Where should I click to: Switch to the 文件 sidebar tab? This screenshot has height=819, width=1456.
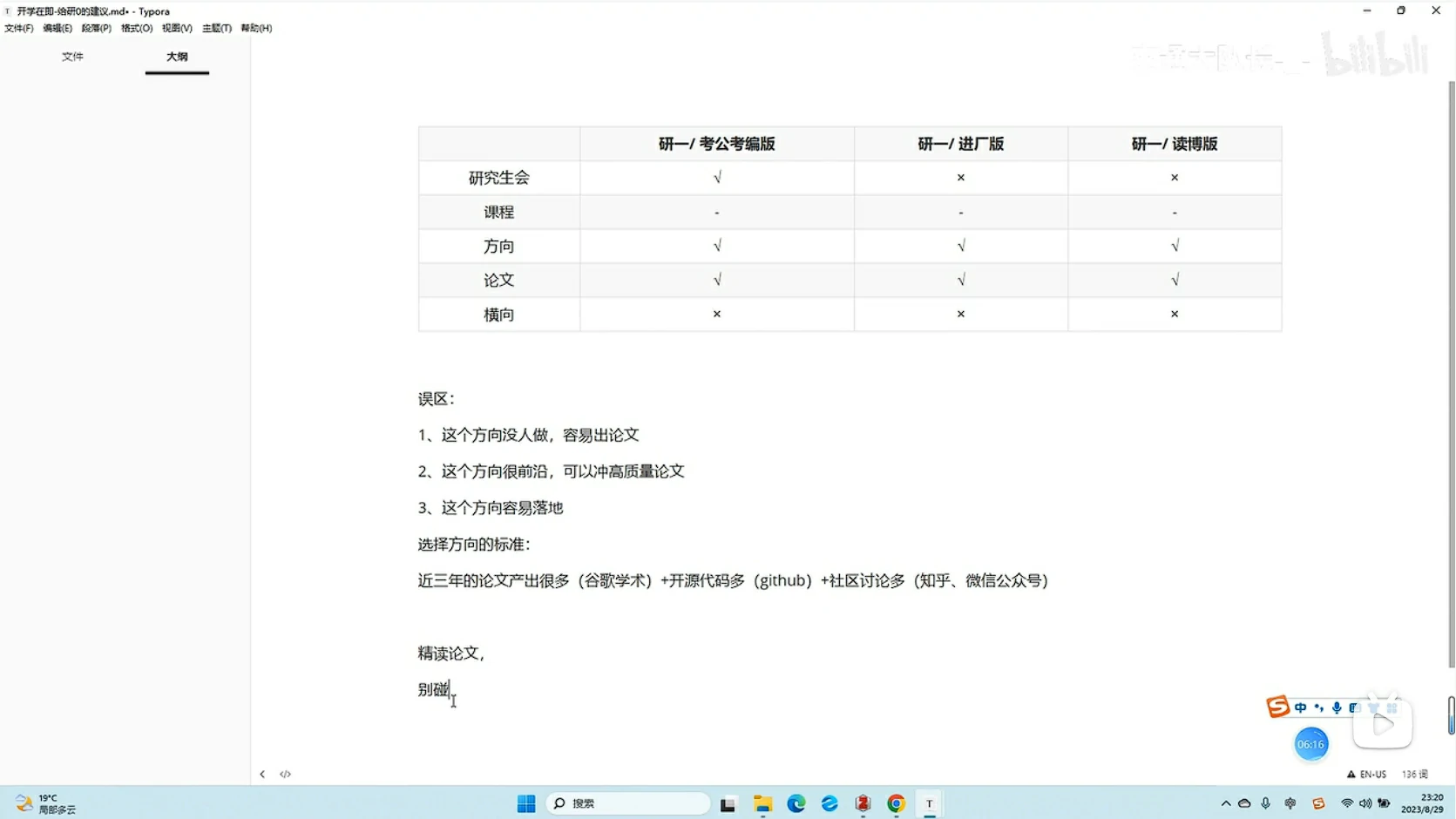pyautogui.click(x=72, y=57)
